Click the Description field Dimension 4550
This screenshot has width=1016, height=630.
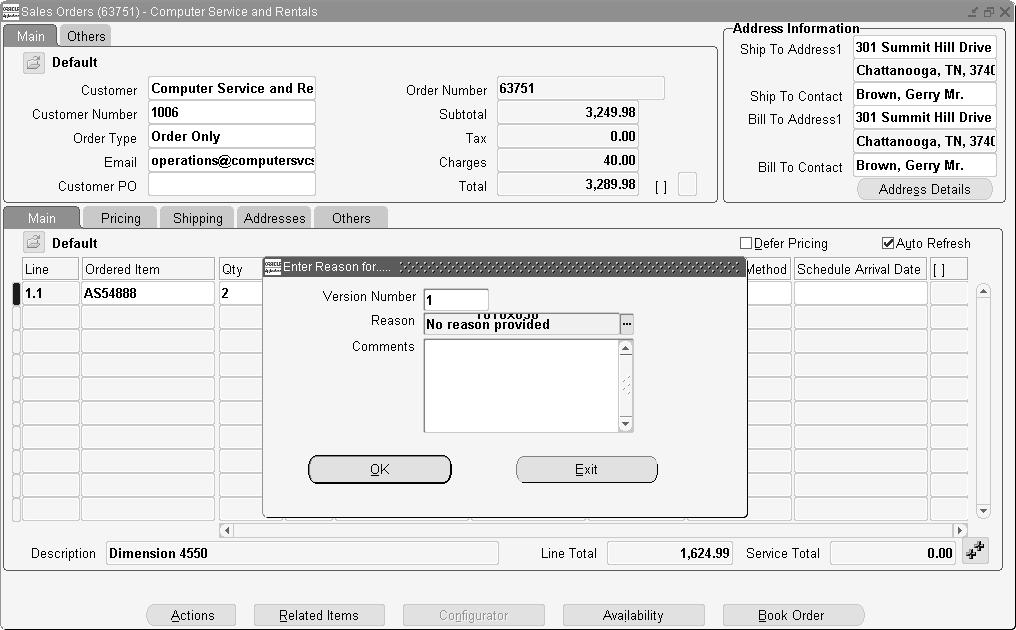click(302, 553)
